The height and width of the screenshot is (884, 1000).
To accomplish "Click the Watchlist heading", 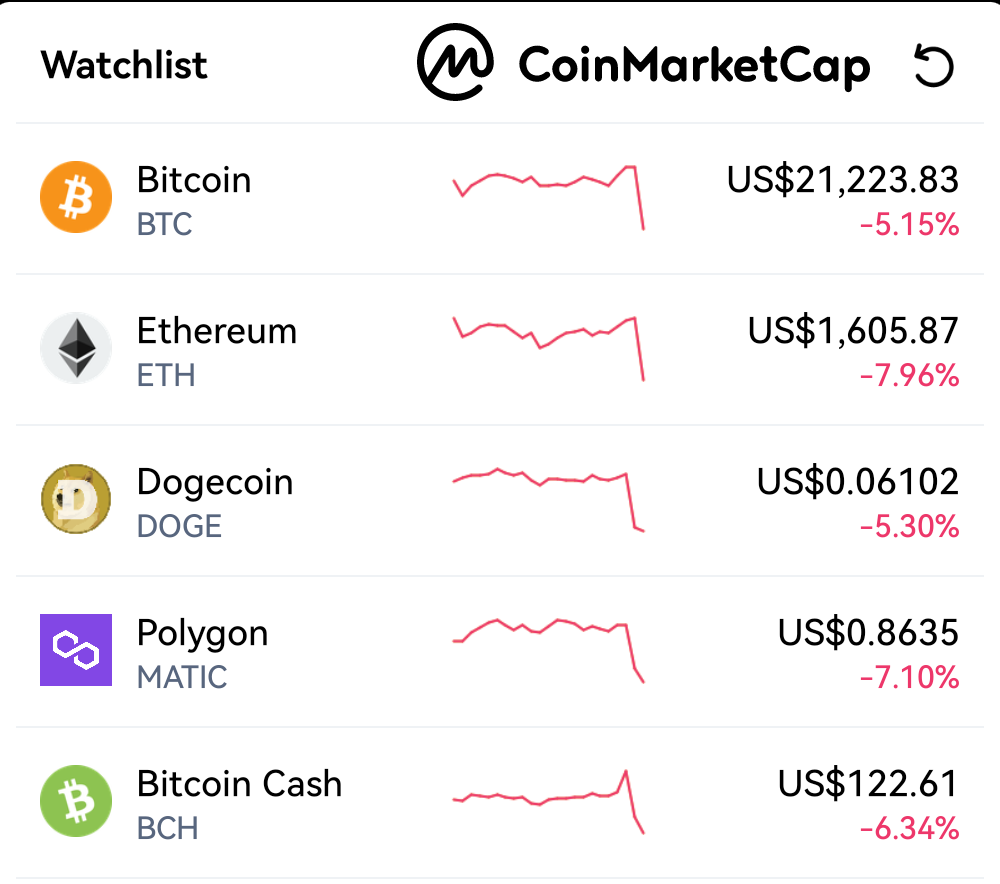I will pos(124,65).
